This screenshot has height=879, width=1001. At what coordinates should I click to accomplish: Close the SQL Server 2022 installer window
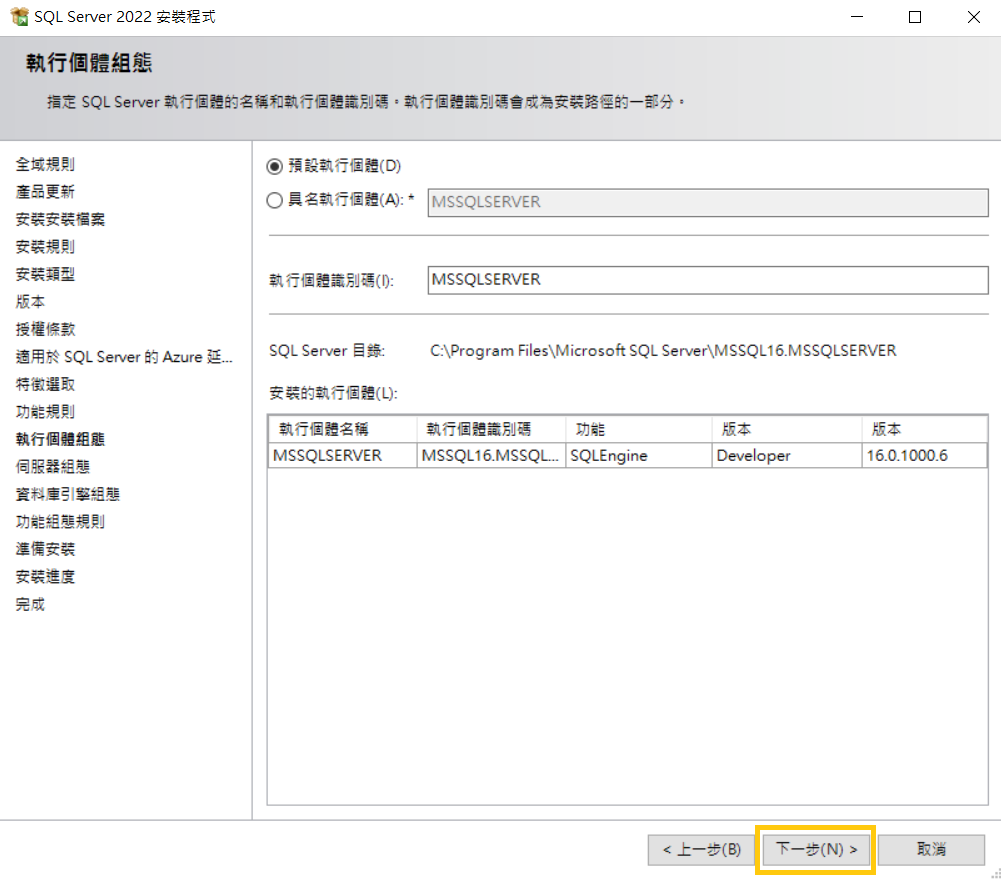coord(973,17)
